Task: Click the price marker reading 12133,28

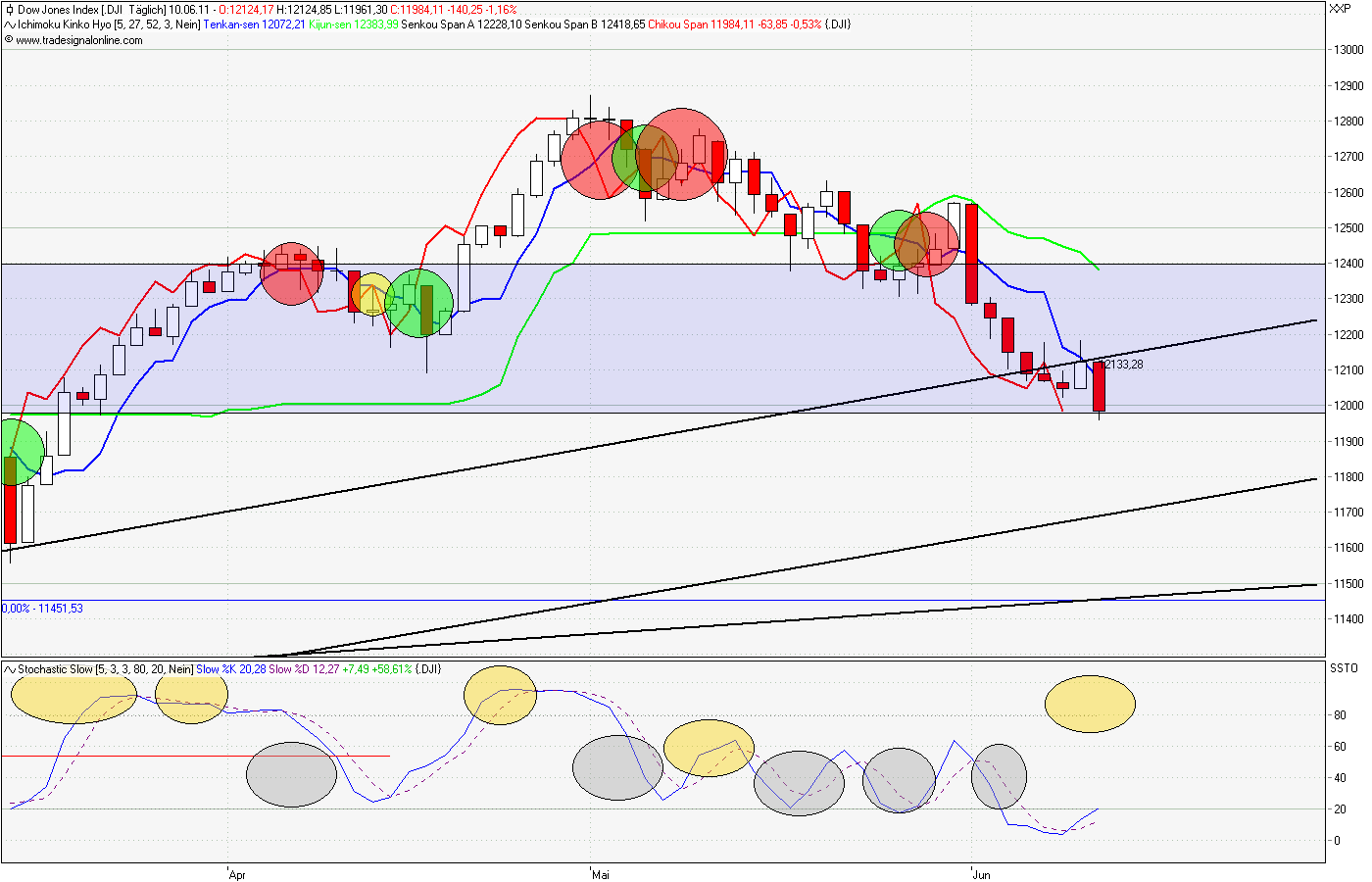Action: coord(1123,362)
